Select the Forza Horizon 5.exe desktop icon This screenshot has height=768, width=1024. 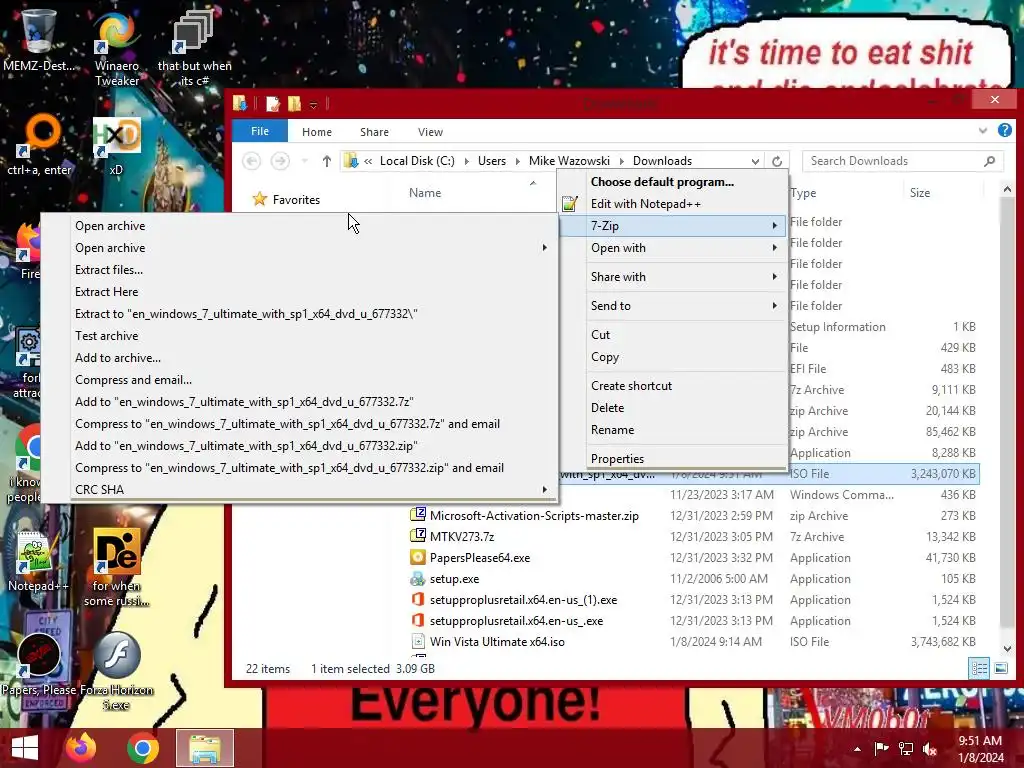point(116,670)
